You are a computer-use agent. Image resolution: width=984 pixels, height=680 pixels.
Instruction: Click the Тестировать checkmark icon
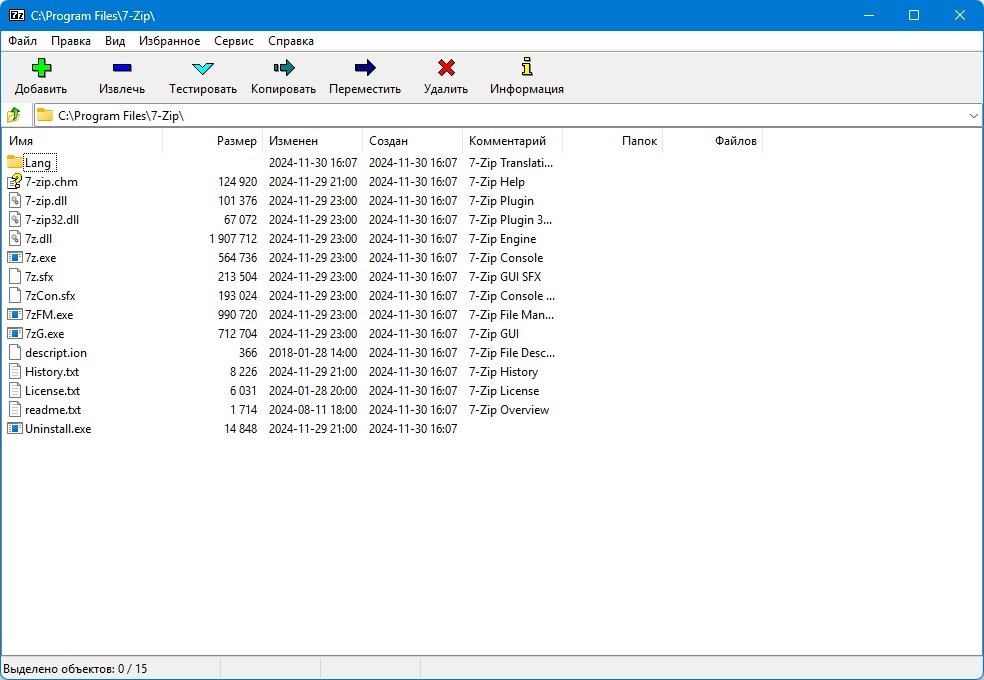[x=203, y=68]
